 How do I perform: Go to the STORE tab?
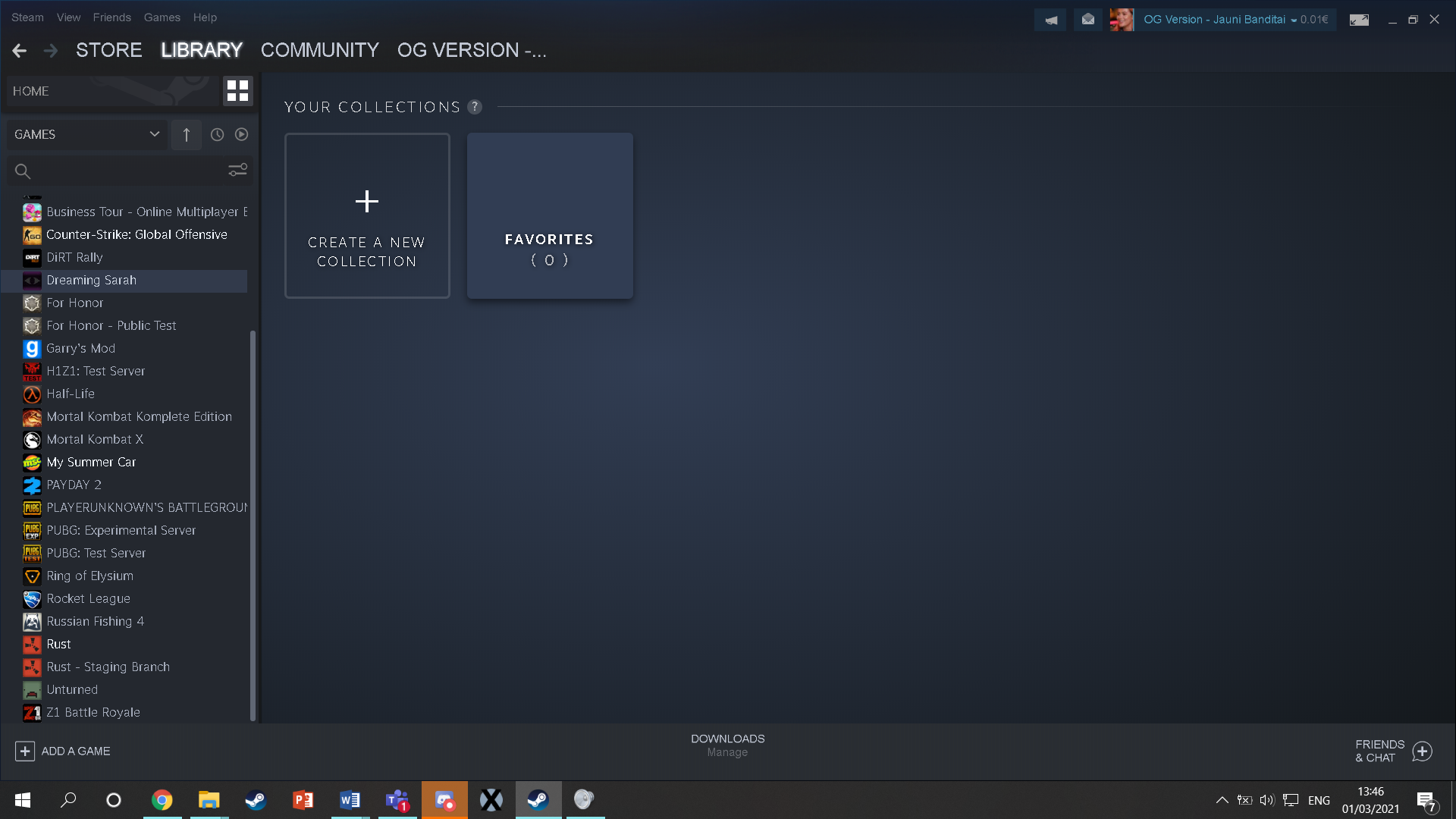(108, 50)
